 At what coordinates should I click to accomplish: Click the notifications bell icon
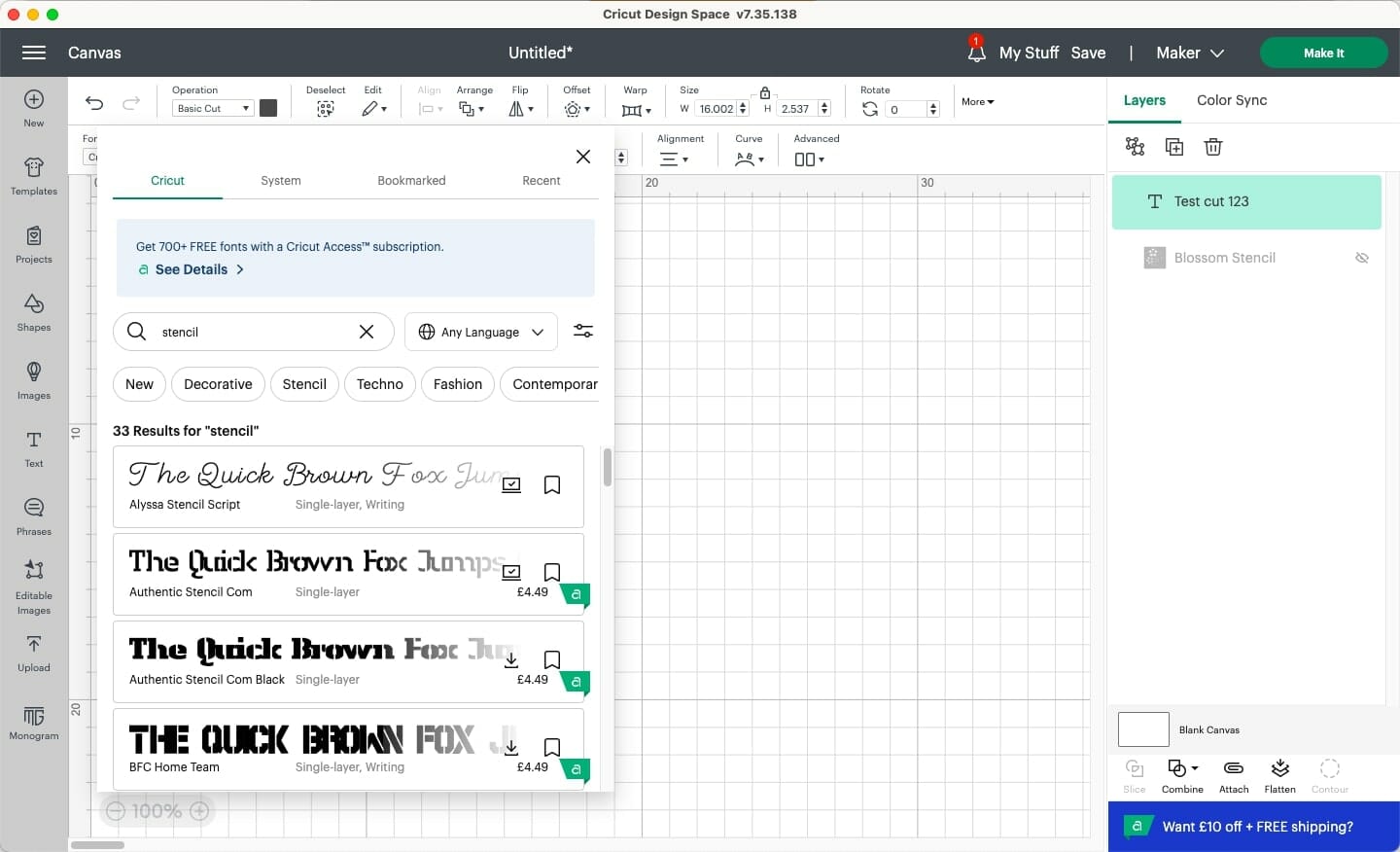[x=976, y=53]
